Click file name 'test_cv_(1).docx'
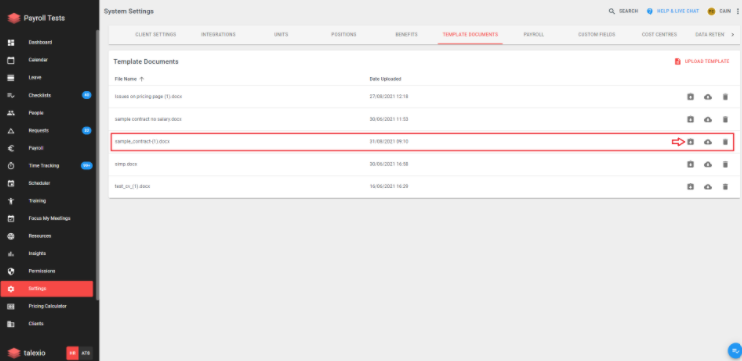 point(132,186)
